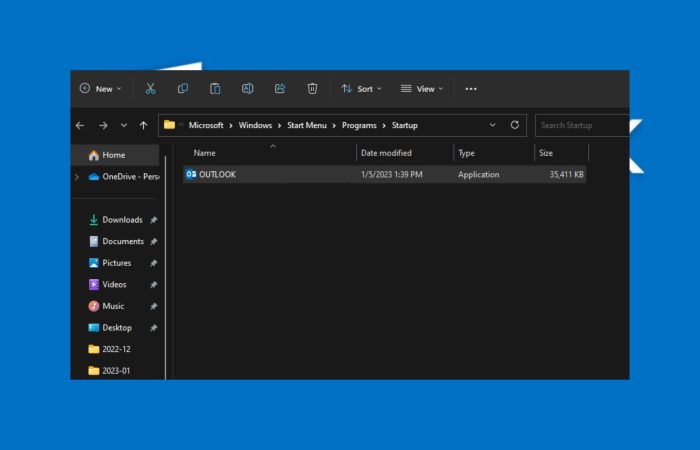Click the Copy icon in toolbar
700x450 pixels.
[183, 88]
